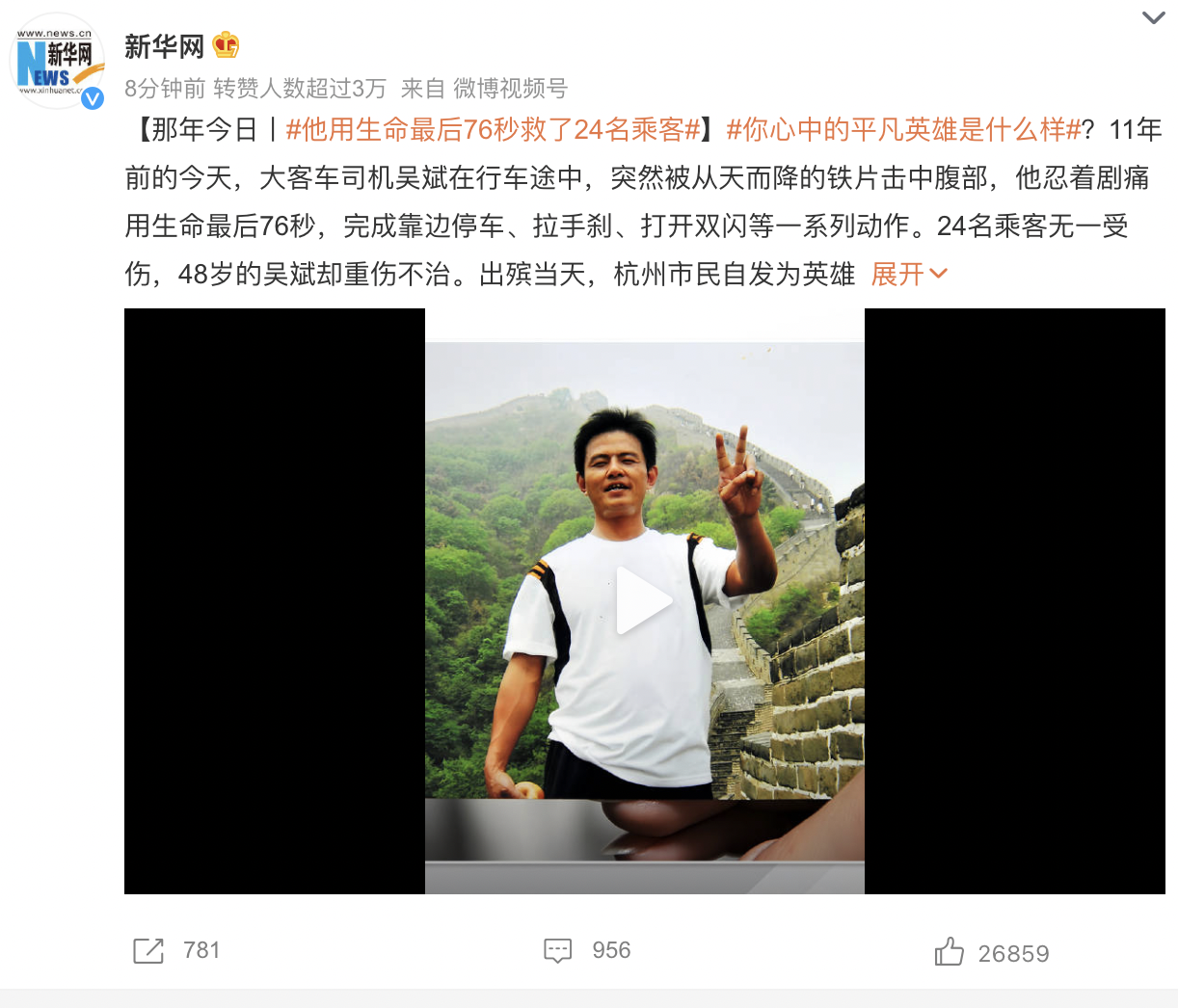
Task: Click the blue verified badge on avatar
Action: pos(92,97)
